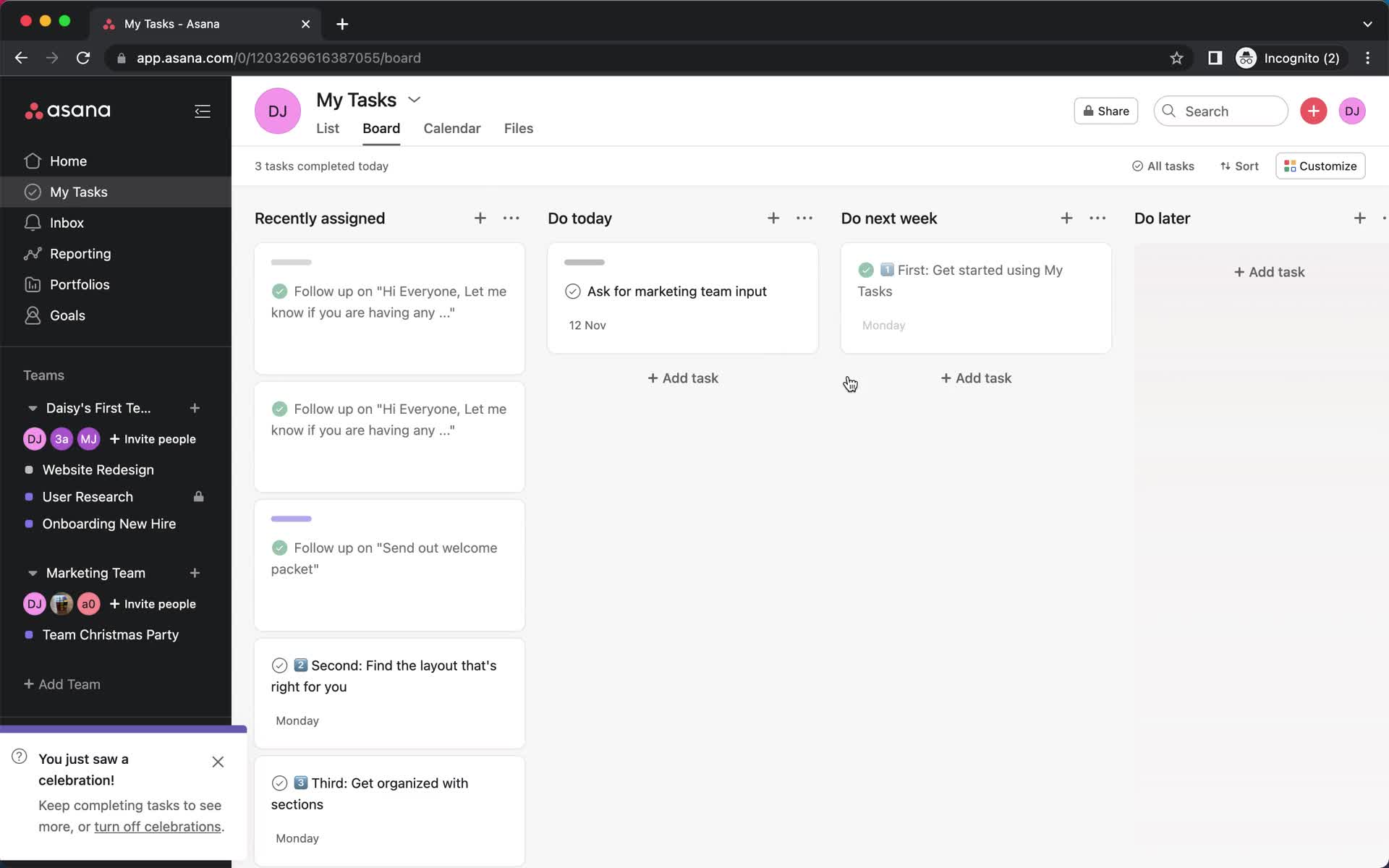Toggle completed task checkbox on Follow up

click(x=280, y=291)
